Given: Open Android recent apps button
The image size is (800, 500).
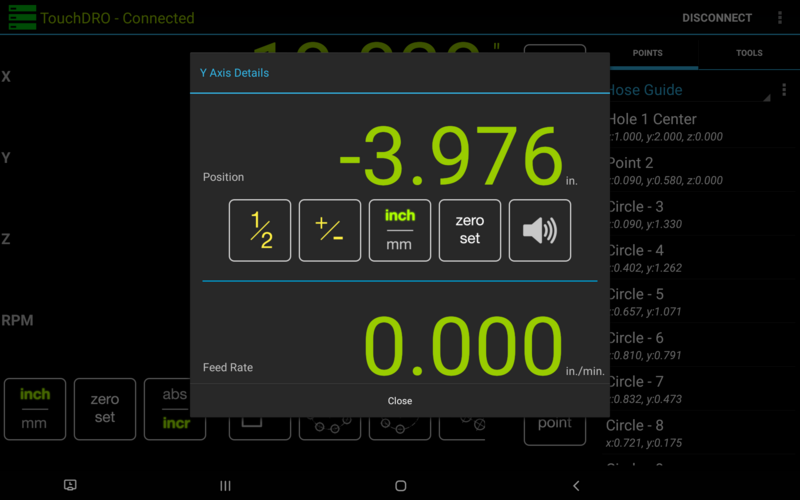Looking at the screenshot, I should click(x=225, y=485).
